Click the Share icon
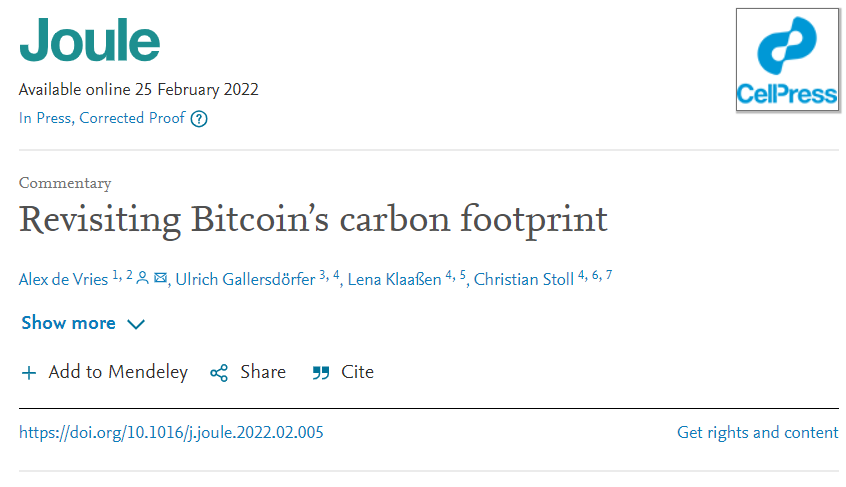 [x=219, y=373]
